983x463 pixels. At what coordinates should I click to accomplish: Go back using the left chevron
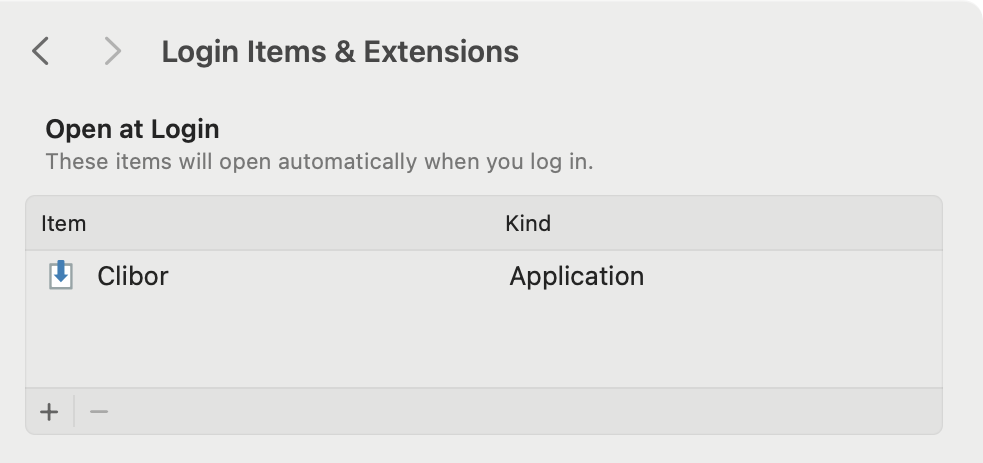[x=41, y=51]
